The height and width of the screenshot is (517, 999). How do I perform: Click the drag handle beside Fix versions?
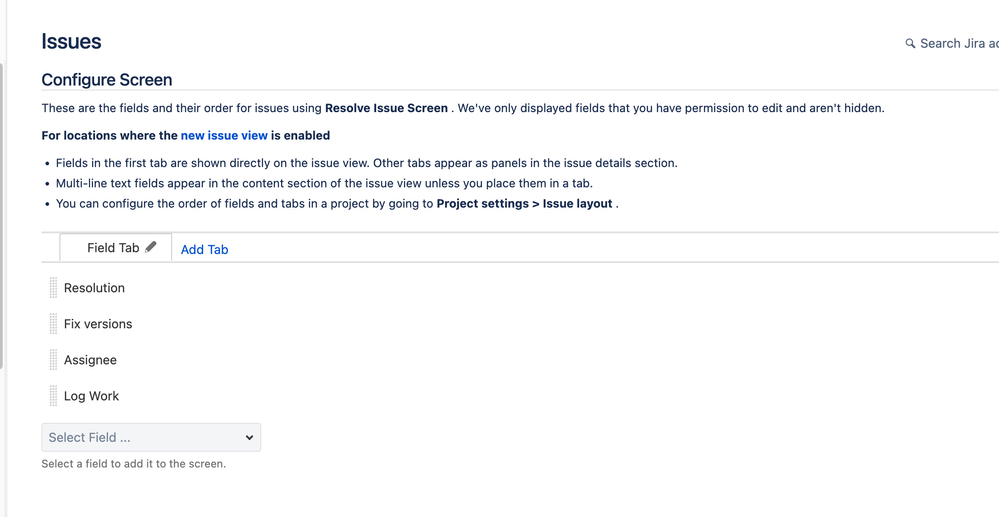coord(53,324)
